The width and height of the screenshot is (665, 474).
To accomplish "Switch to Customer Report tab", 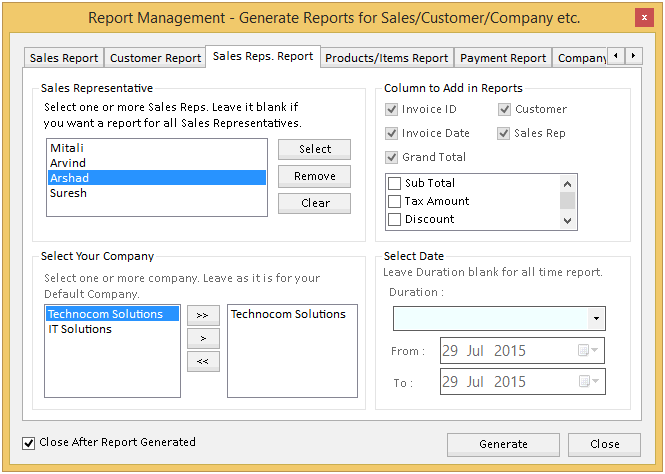I will point(155,58).
